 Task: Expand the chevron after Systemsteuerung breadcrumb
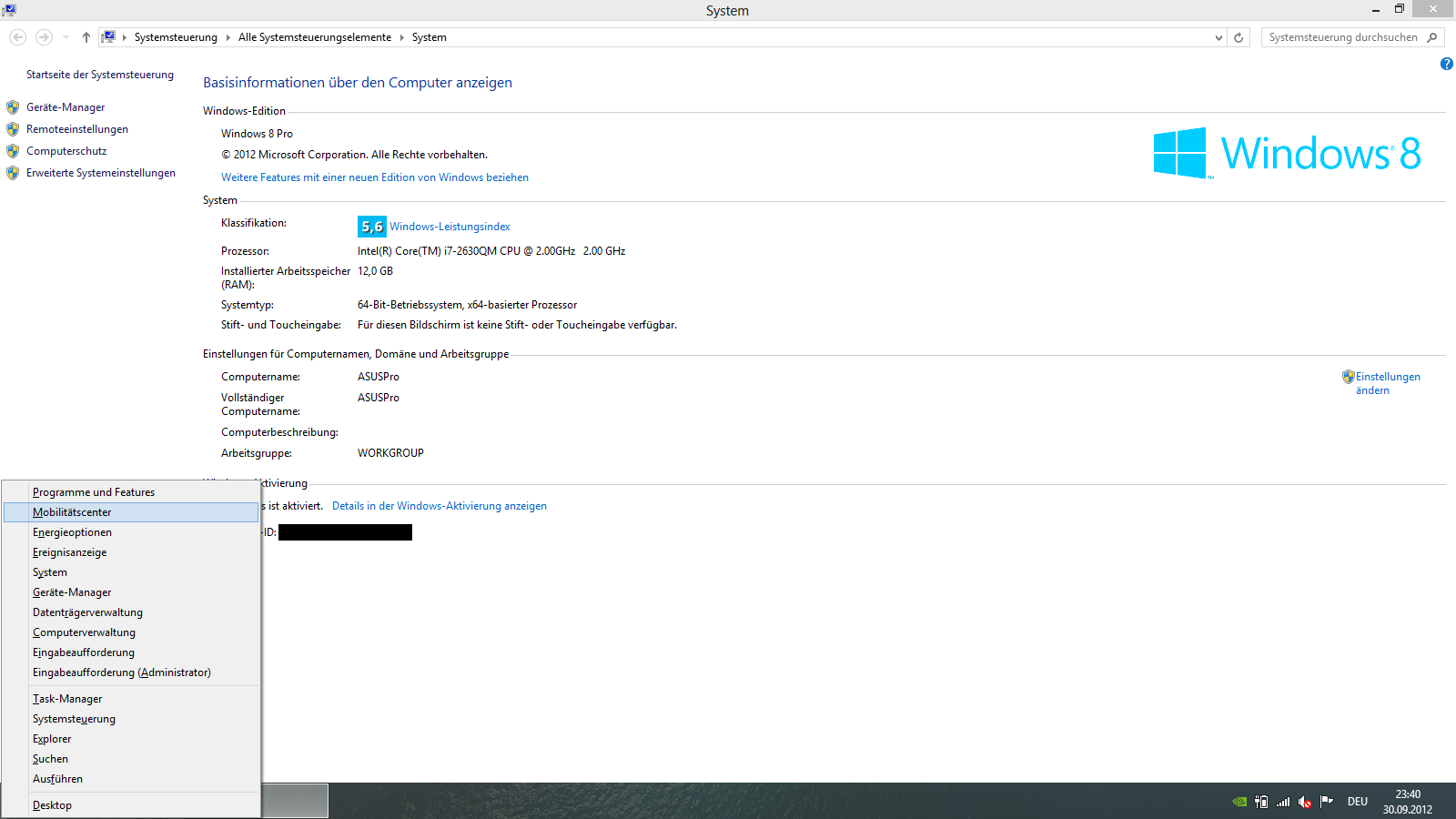pyautogui.click(x=227, y=37)
